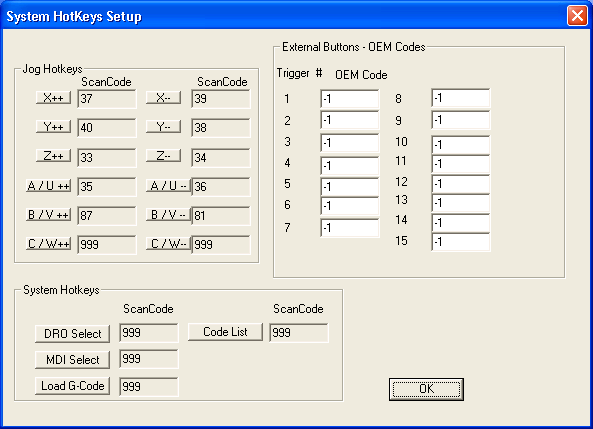
Task: Select the C / W-- button
Action: coord(168,244)
